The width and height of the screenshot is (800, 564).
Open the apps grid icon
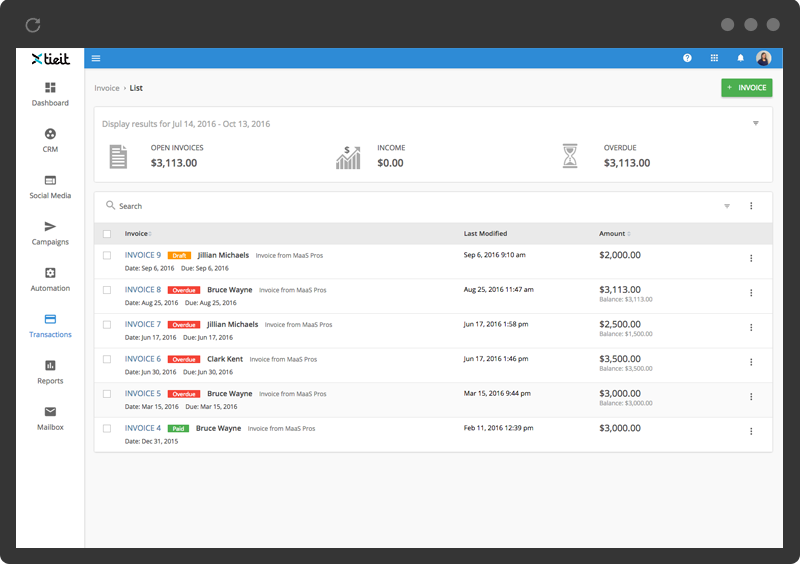pos(714,58)
